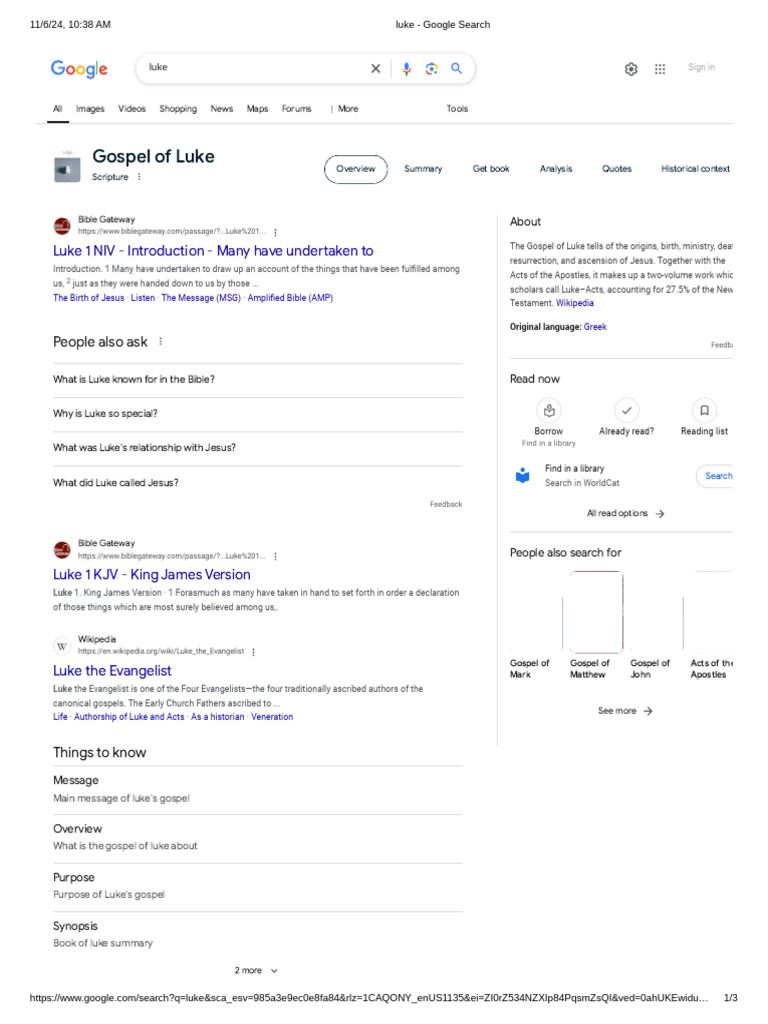This screenshot has height=1024, width=768.
Task: Clear the search box with the X icon
Action: (x=376, y=69)
